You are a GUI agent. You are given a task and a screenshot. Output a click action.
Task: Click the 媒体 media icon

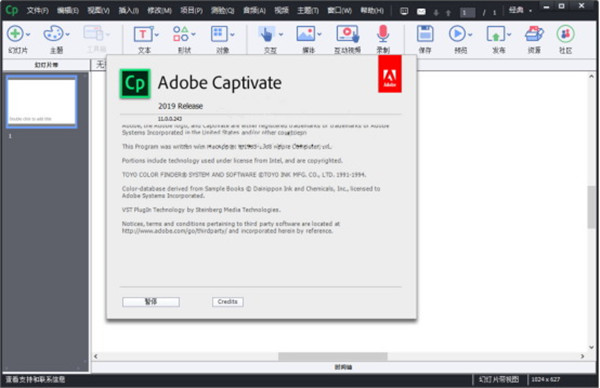coord(306,34)
